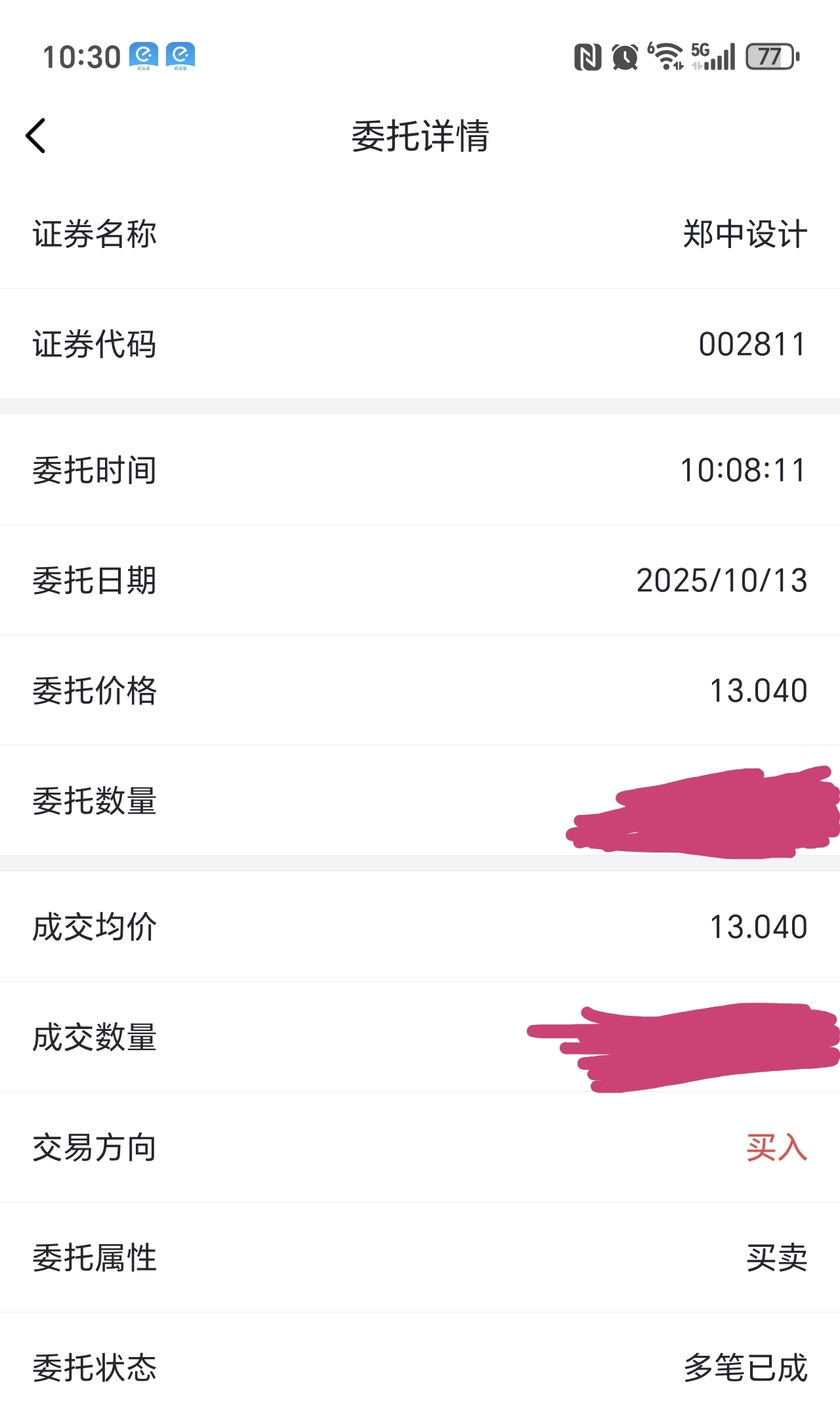
Task: Select the 证券名称 郑中设计 row
Action: (420, 234)
